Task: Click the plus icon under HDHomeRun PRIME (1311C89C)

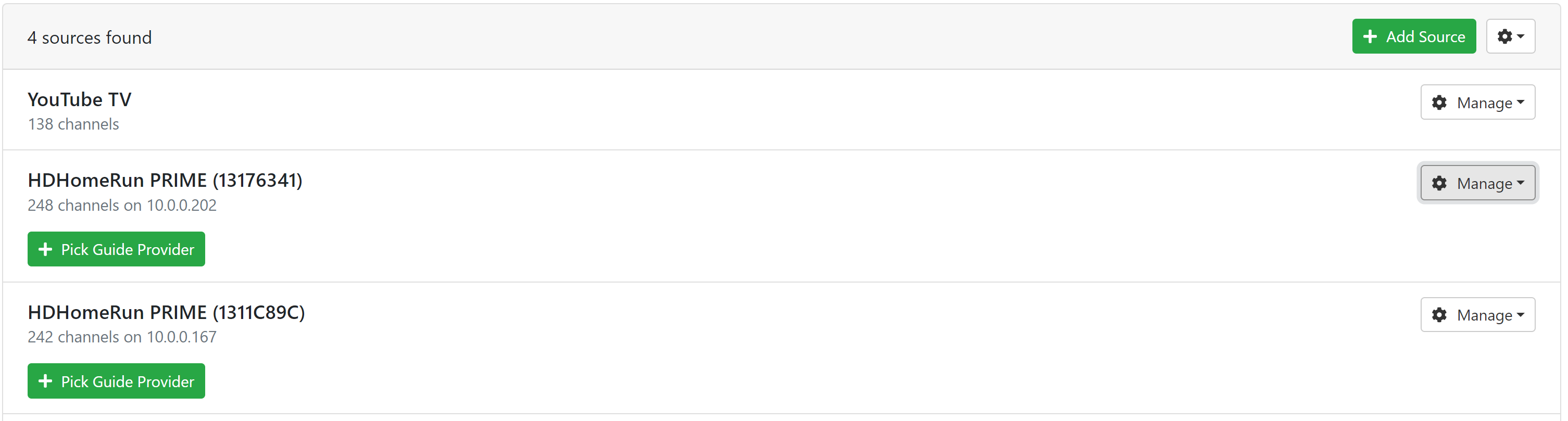Action: click(x=45, y=381)
